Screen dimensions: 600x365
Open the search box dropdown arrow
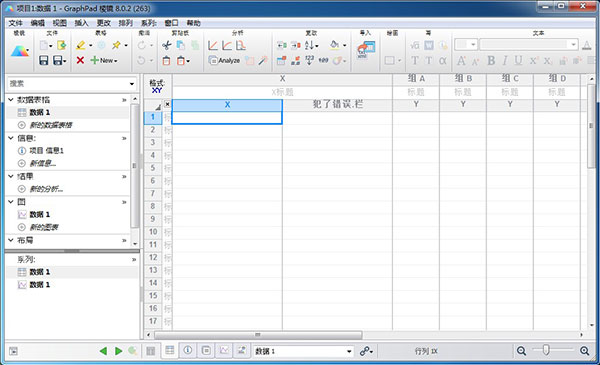(x=132, y=84)
